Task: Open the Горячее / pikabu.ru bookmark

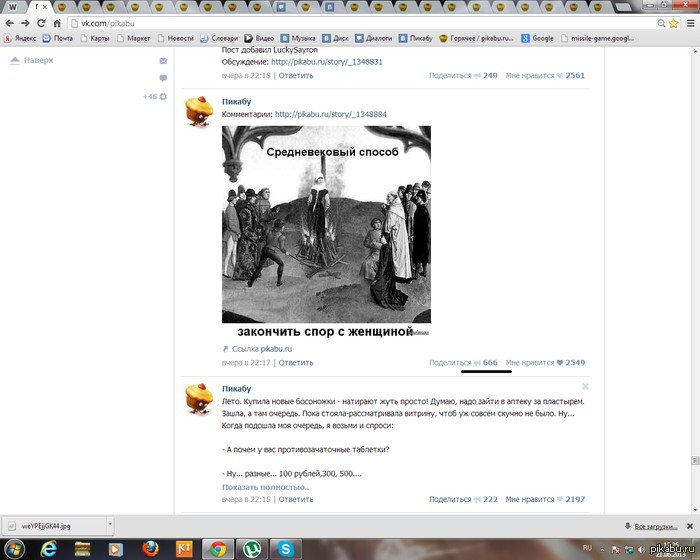Action: [x=476, y=38]
